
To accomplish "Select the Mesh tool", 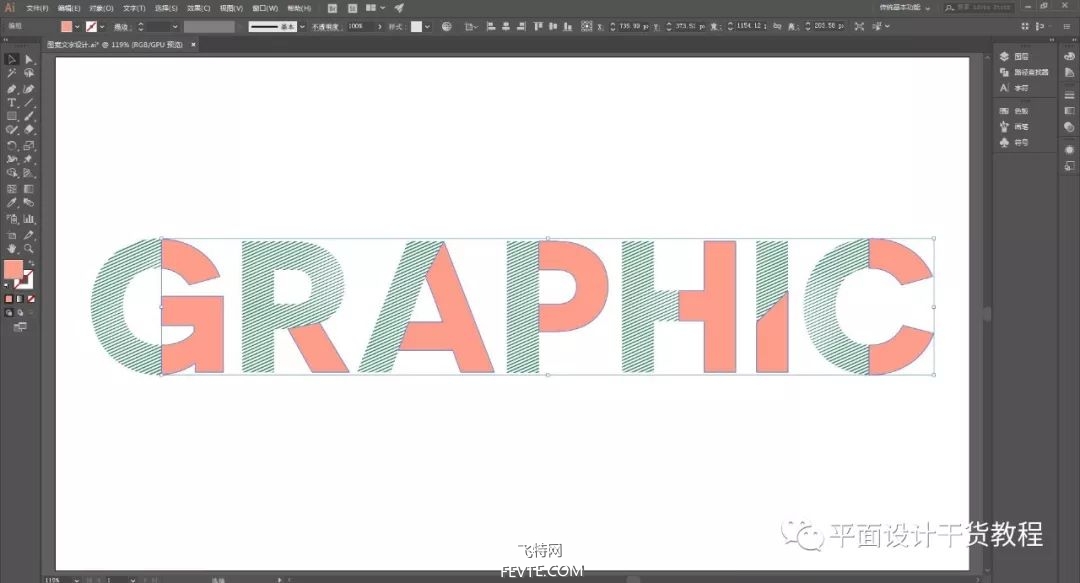I will tap(12, 189).
